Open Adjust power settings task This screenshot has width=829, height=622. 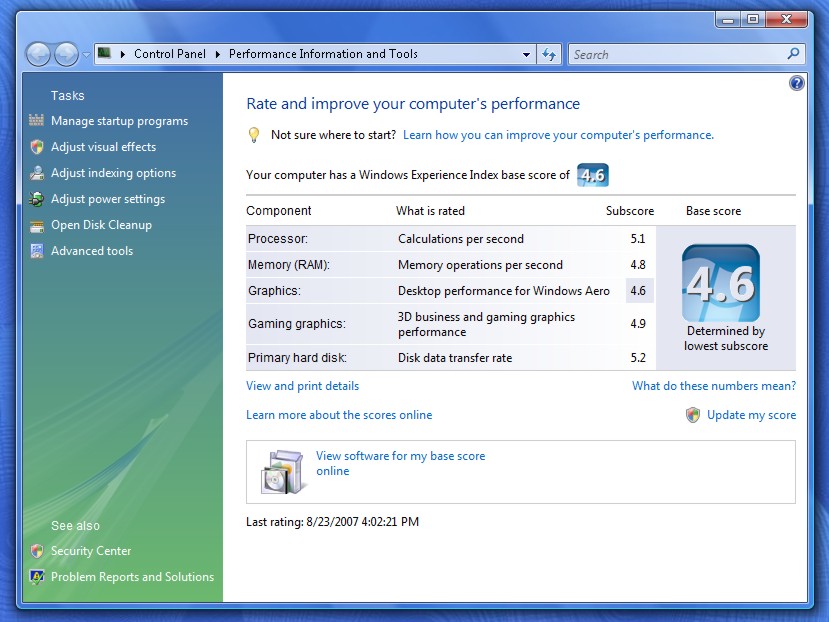point(108,199)
